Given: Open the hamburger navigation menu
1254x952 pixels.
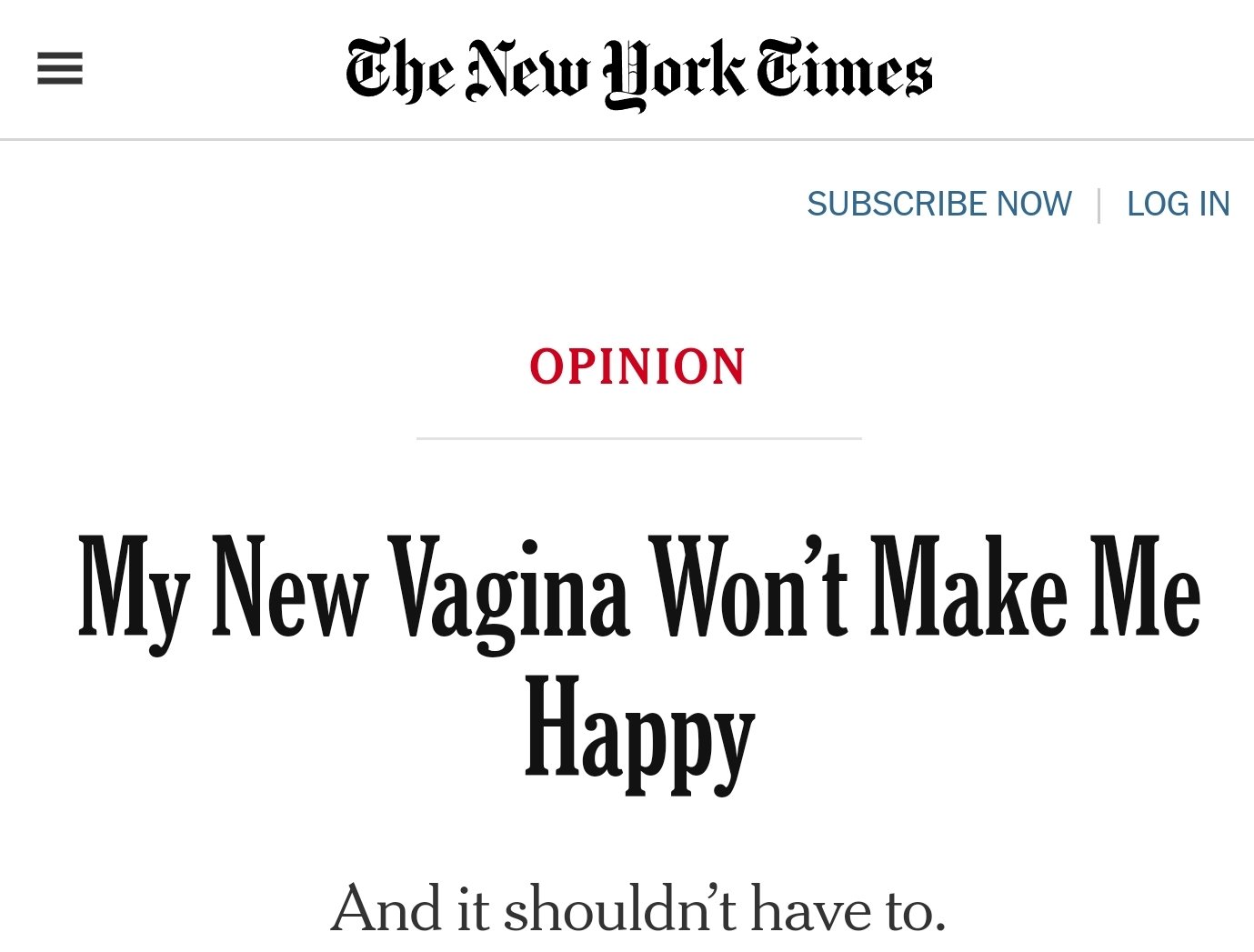Looking at the screenshot, I should [60, 69].
